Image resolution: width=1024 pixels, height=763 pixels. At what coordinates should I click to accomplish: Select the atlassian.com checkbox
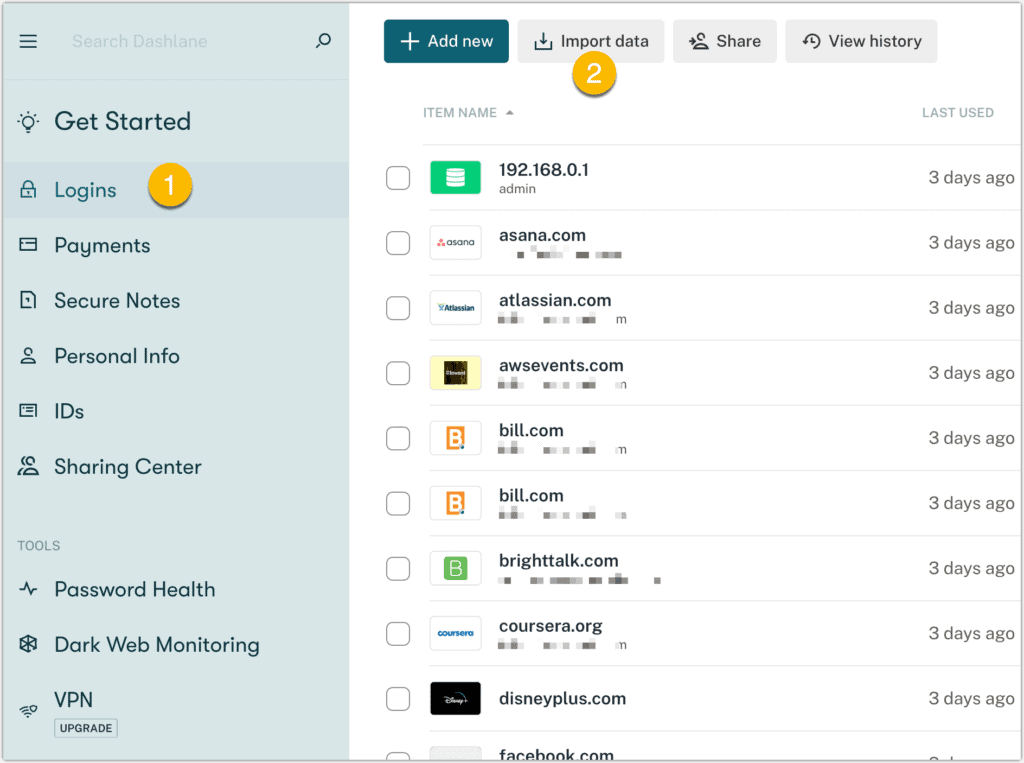coord(398,308)
